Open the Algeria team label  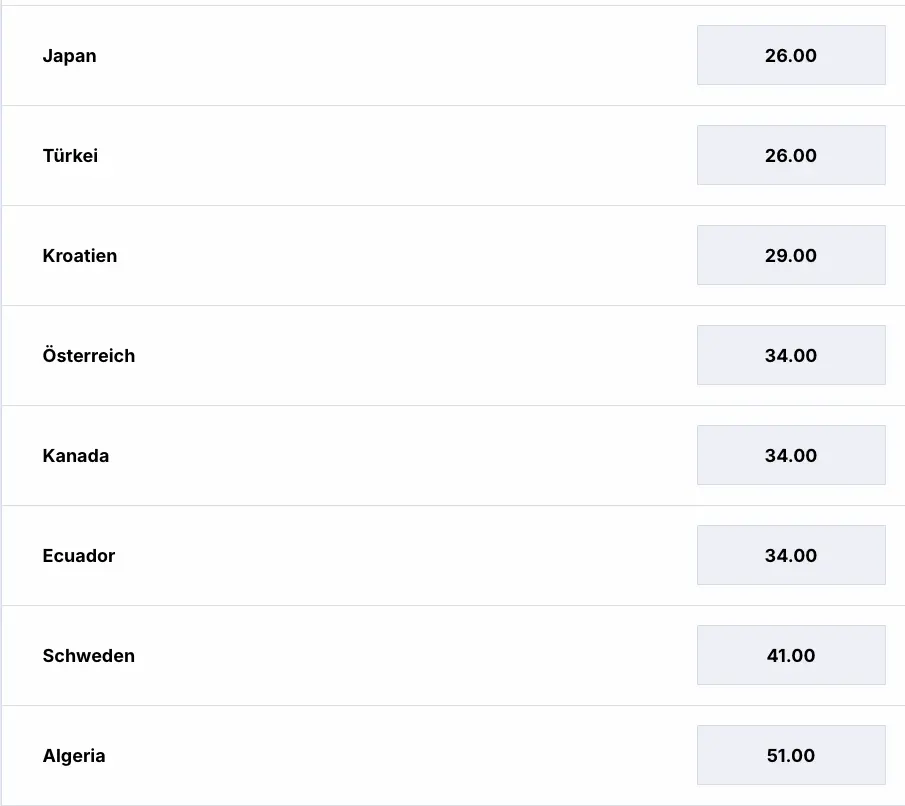[73, 756]
